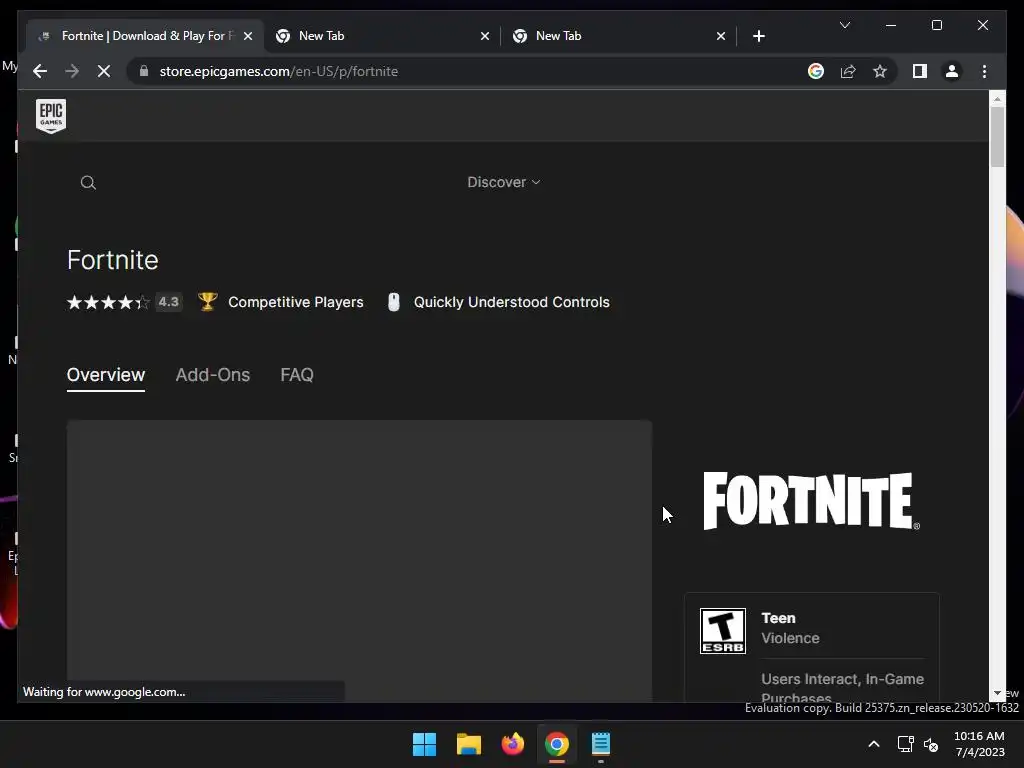Close the first New Tab
The height and width of the screenshot is (768, 1024).
[x=485, y=36]
